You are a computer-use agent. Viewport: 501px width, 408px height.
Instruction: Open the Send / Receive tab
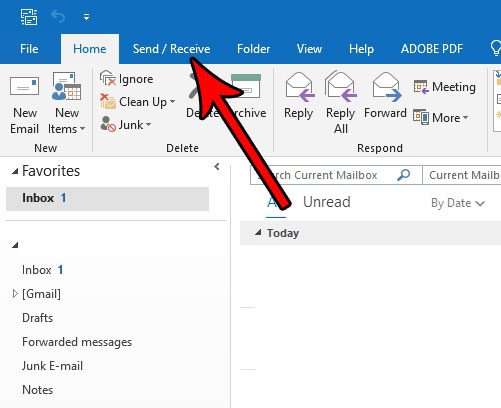coord(171,49)
